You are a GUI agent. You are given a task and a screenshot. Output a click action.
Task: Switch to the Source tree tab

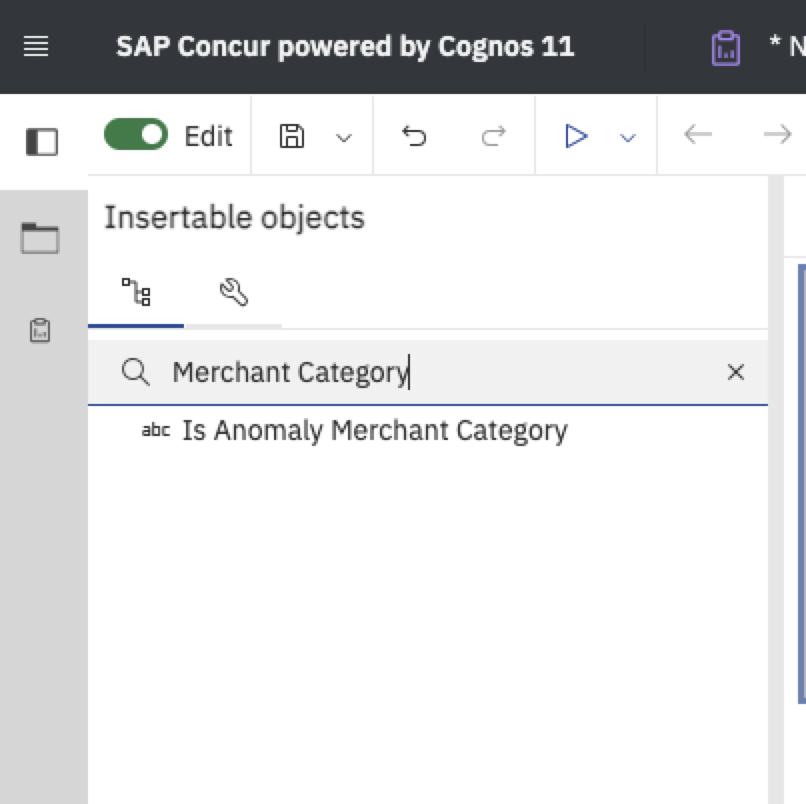(x=136, y=292)
